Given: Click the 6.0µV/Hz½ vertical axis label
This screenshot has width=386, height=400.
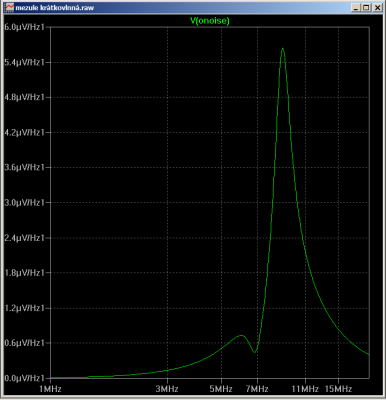Looking at the screenshot, I should (x=24, y=27).
